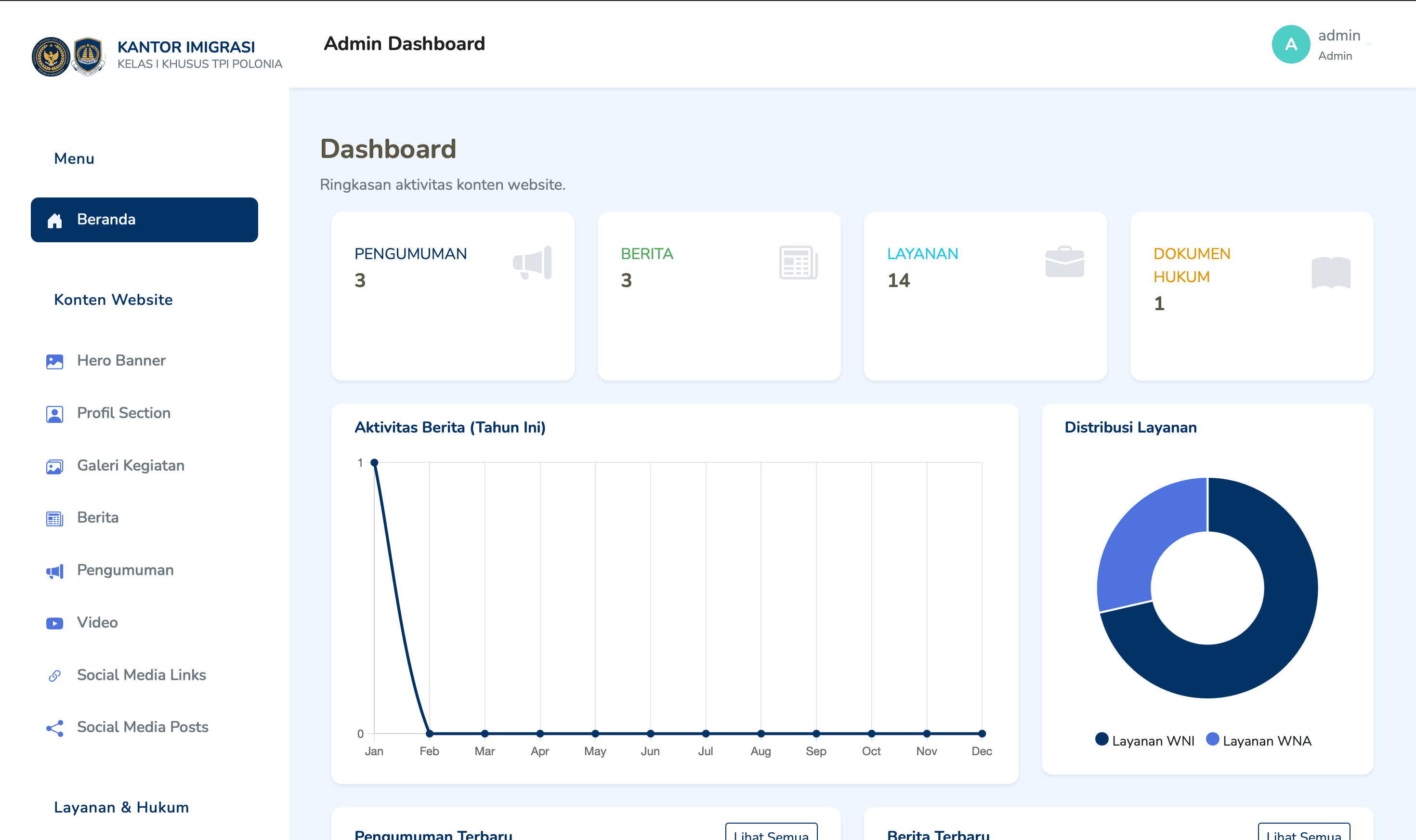Click the Berita newspaper icon in sidebar
1416x840 pixels.
54,518
